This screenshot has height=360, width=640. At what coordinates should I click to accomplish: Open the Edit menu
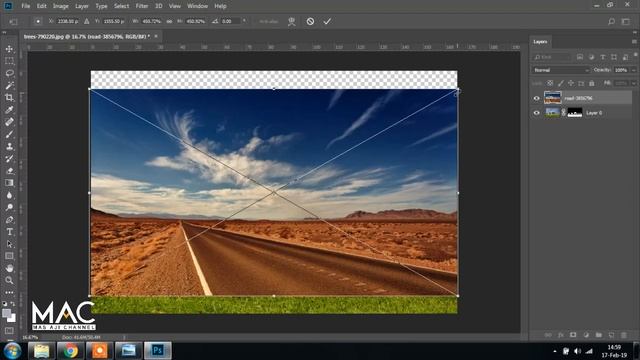tap(42, 6)
